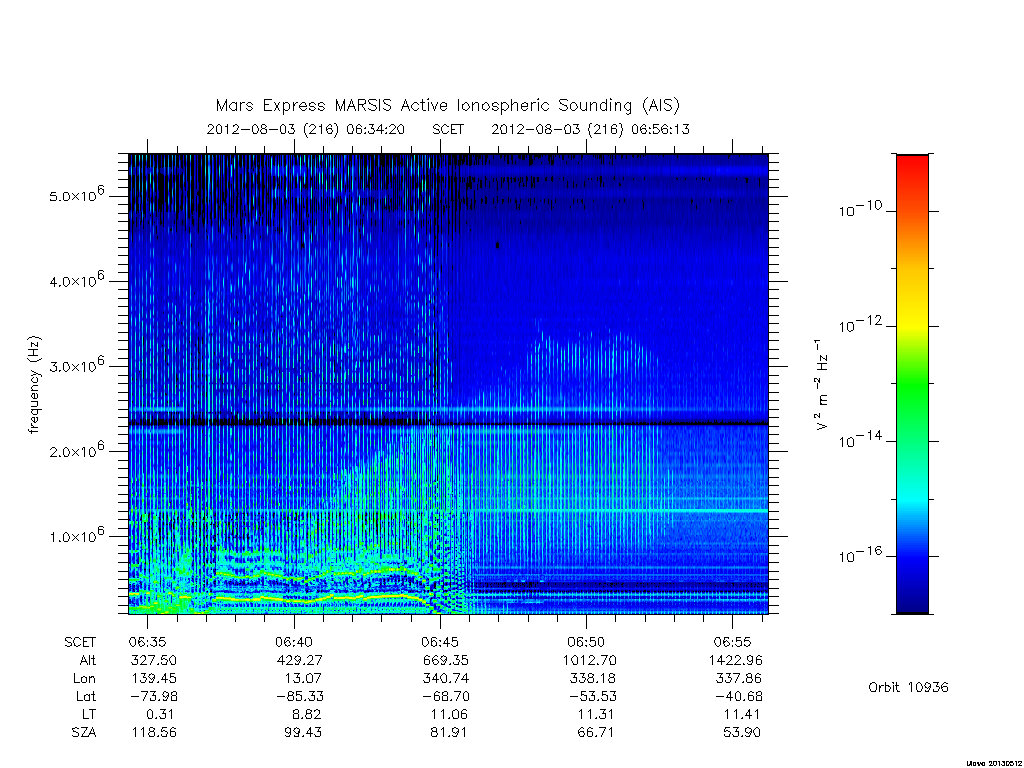This screenshot has width=1024, height=768.
Task: Click the latitude value '-40.68'
Action: 737,696
